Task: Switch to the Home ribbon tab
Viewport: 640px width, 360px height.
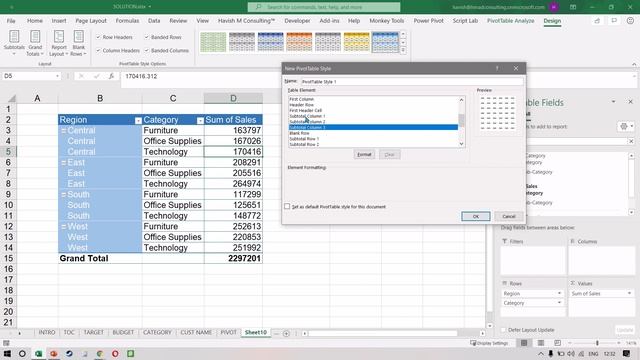Action: [35, 21]
